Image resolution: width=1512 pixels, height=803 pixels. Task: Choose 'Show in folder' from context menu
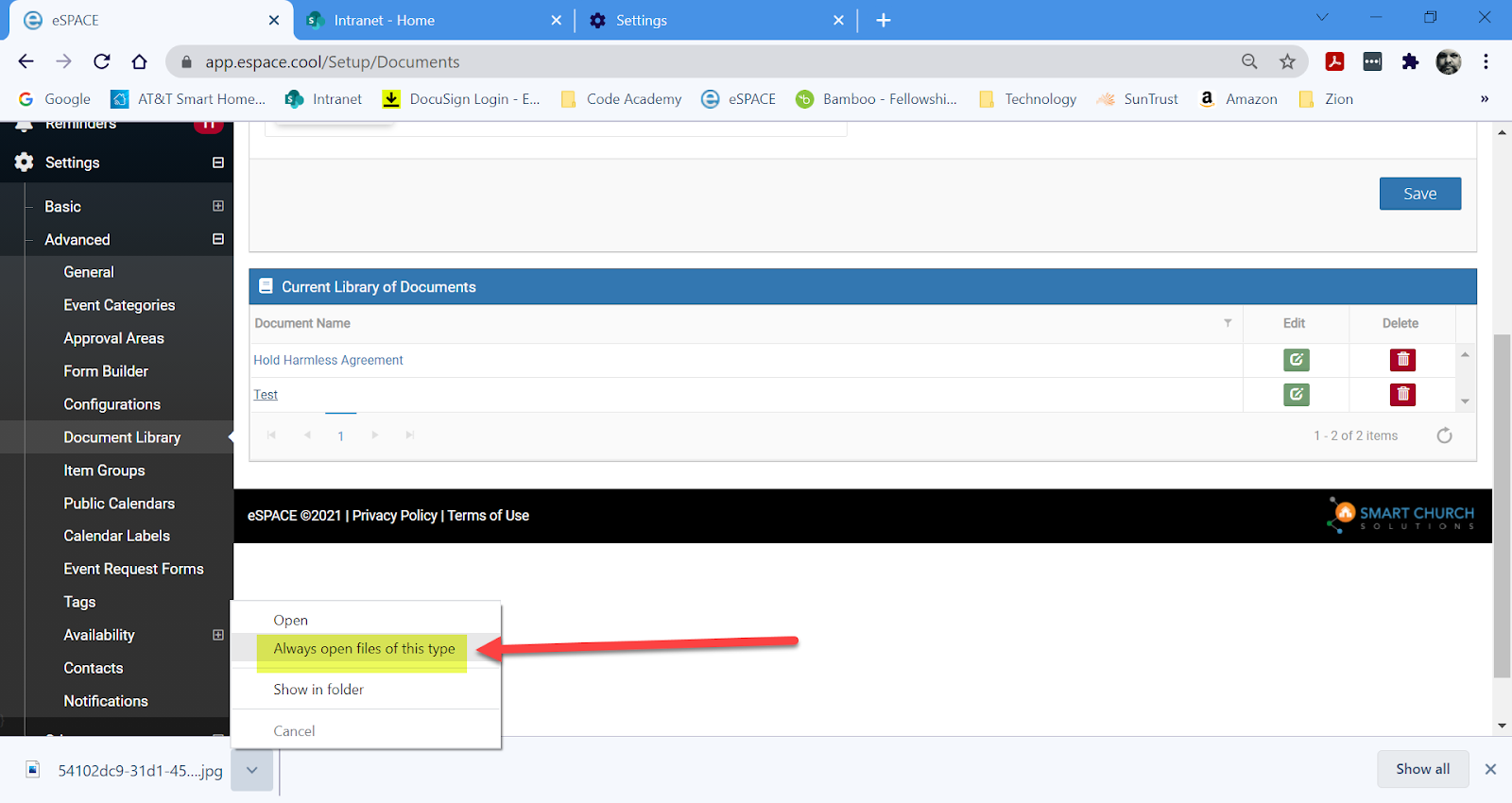click(318, 690)
